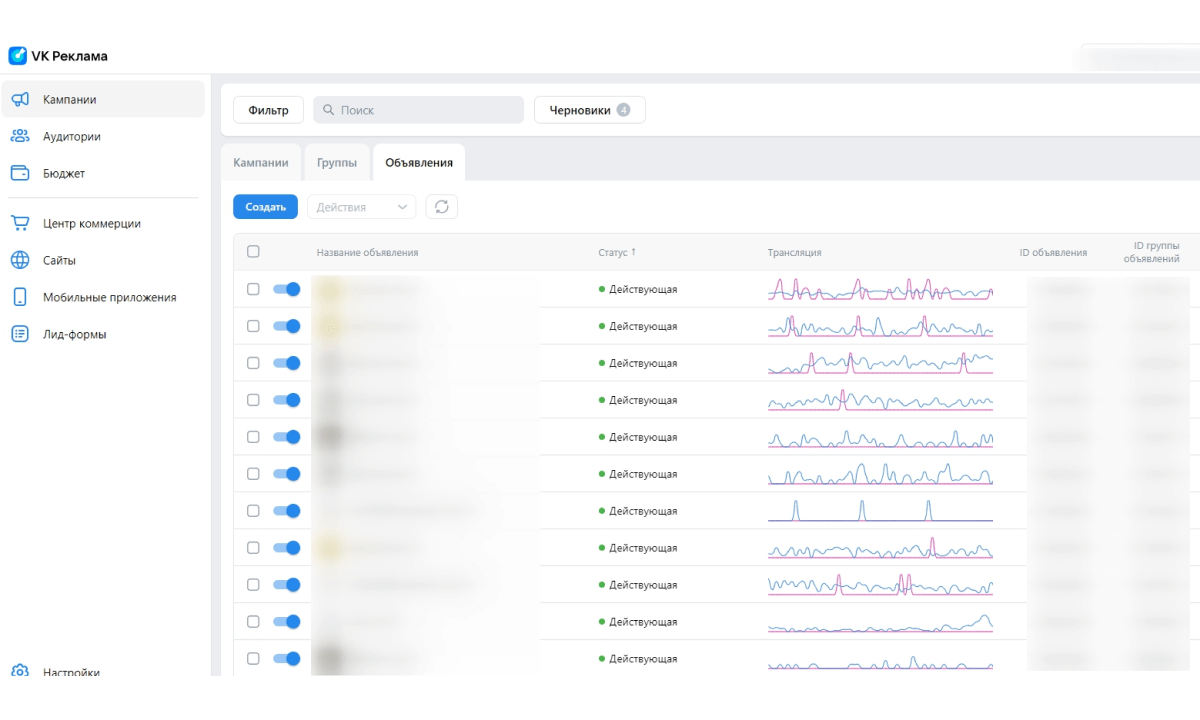1200x720 pixels.
Task: Select the row whose chart has three isolated spikes
Action: (253, 511)
